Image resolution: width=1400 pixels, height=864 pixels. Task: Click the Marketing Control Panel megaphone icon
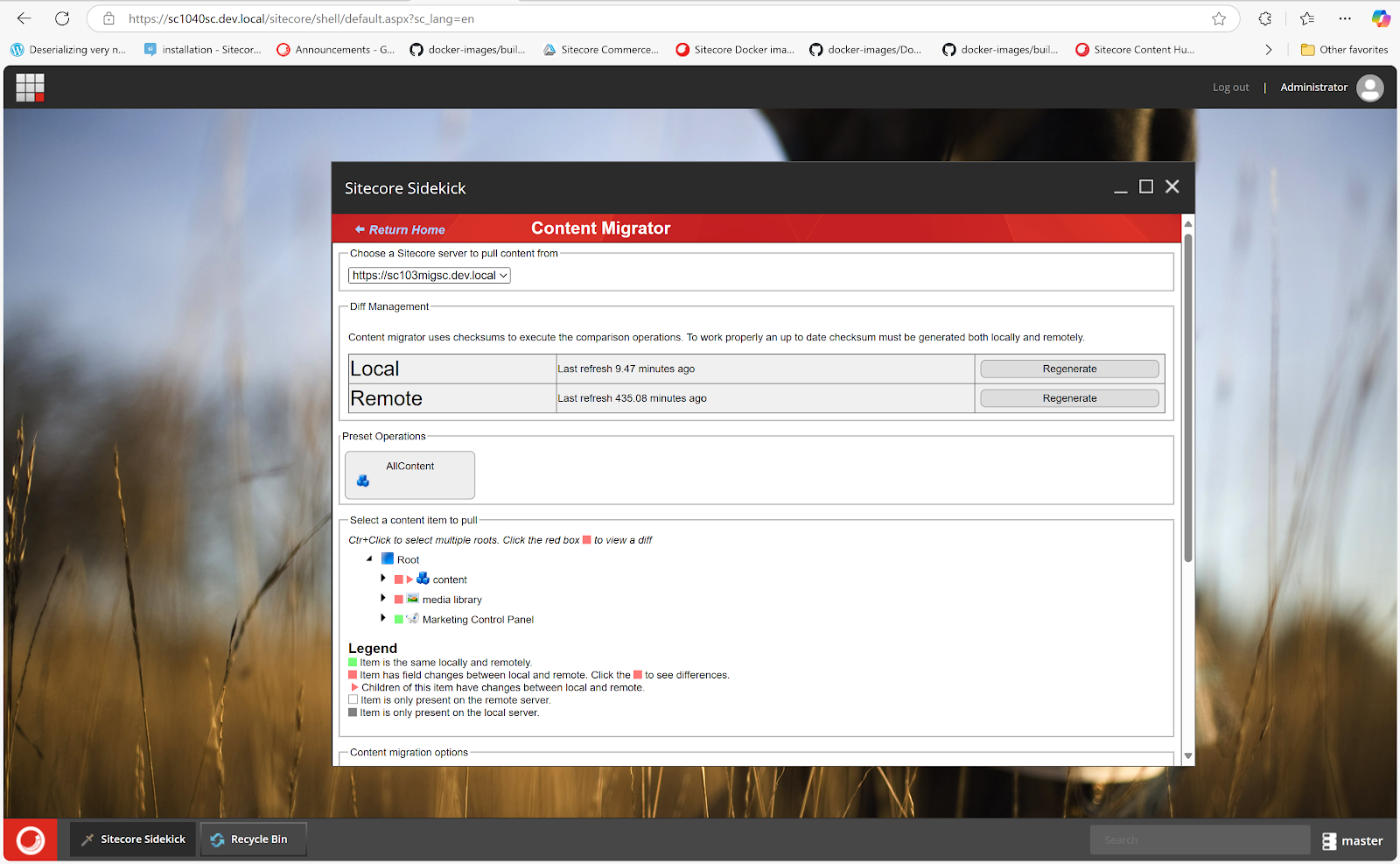coord(412,618)
